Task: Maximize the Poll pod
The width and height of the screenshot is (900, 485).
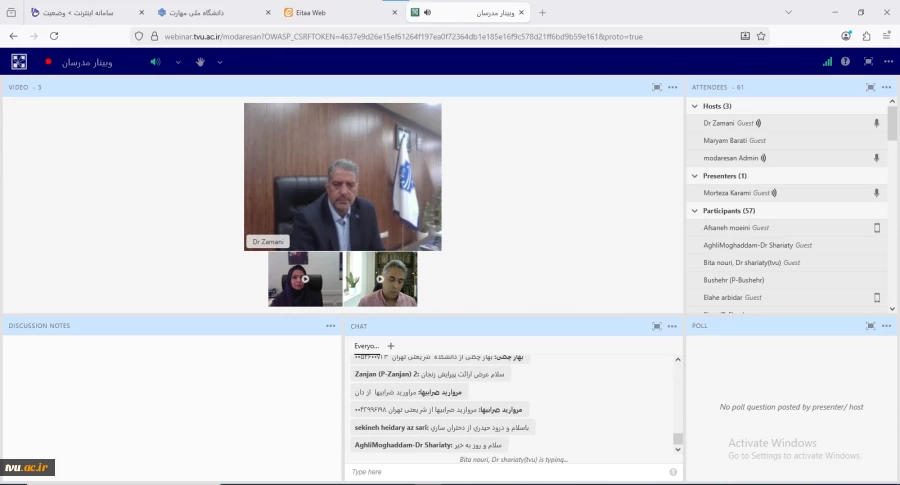Action: (871, 325)
